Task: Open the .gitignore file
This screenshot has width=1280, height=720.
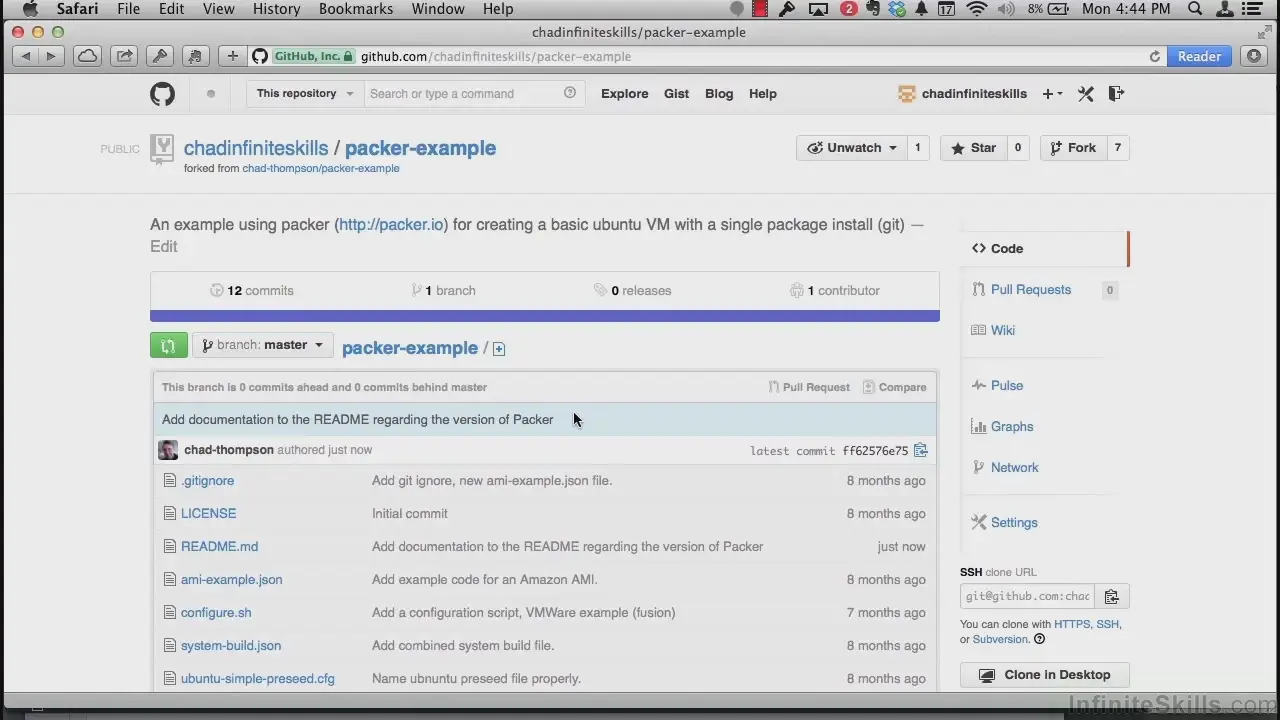Action: pos(207,481)
